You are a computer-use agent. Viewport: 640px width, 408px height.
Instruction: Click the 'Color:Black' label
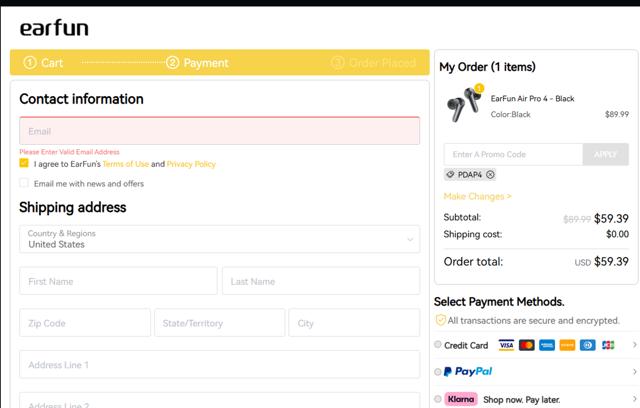pos(511,115)
